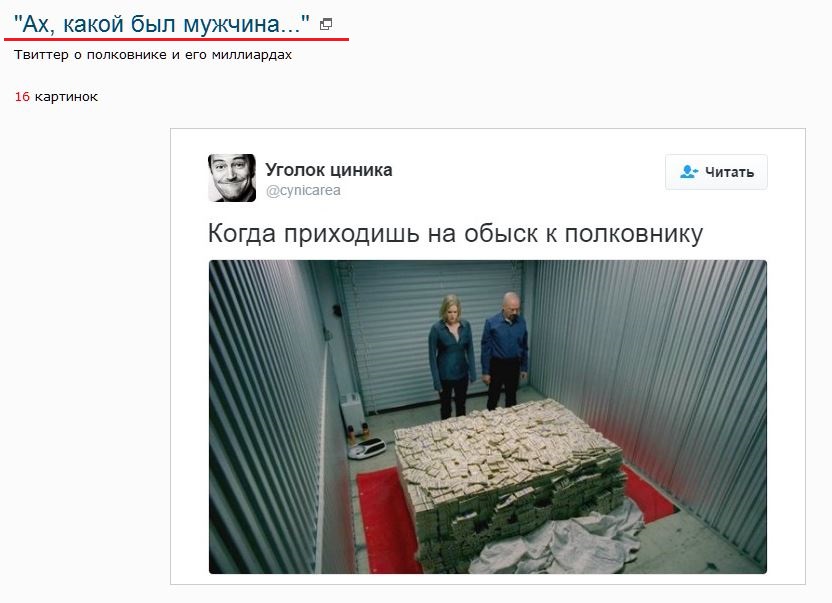This screenshot has width=832, height=603.
Task: Click the Уголок циника profile avatar
Action: click(x=232, y=178)
